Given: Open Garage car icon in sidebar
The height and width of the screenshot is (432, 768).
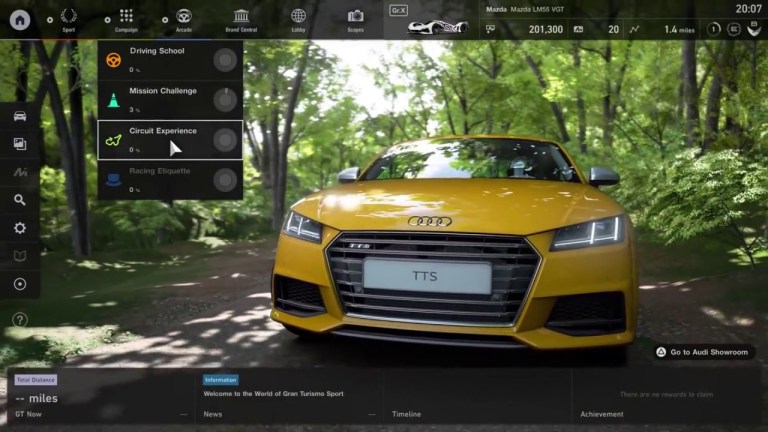Looking at the screenshot, I should click(20, 116).
